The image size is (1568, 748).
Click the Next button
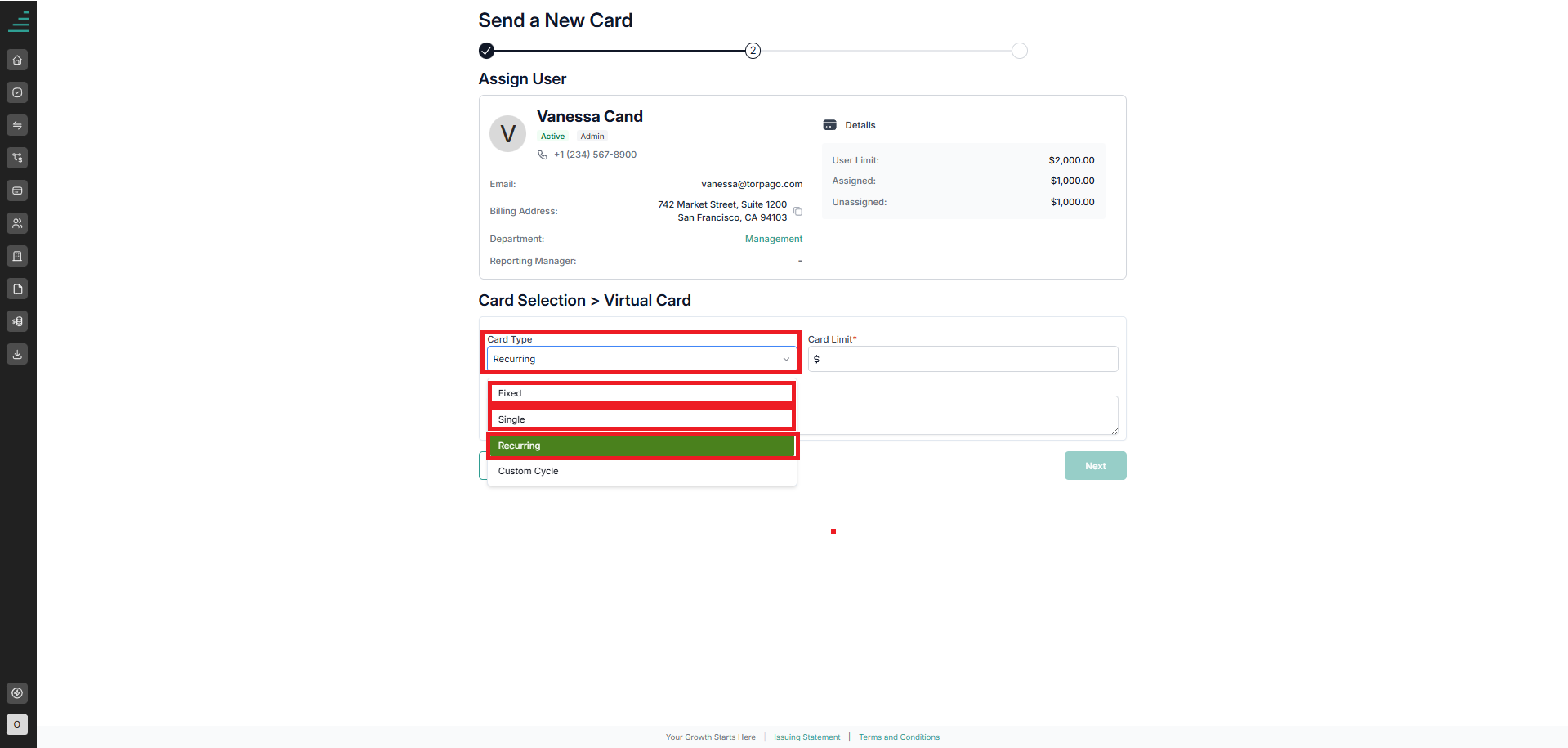coord(1095,466)
